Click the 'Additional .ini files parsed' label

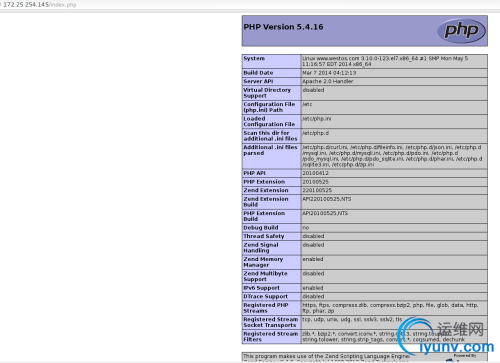pos(270,150)
